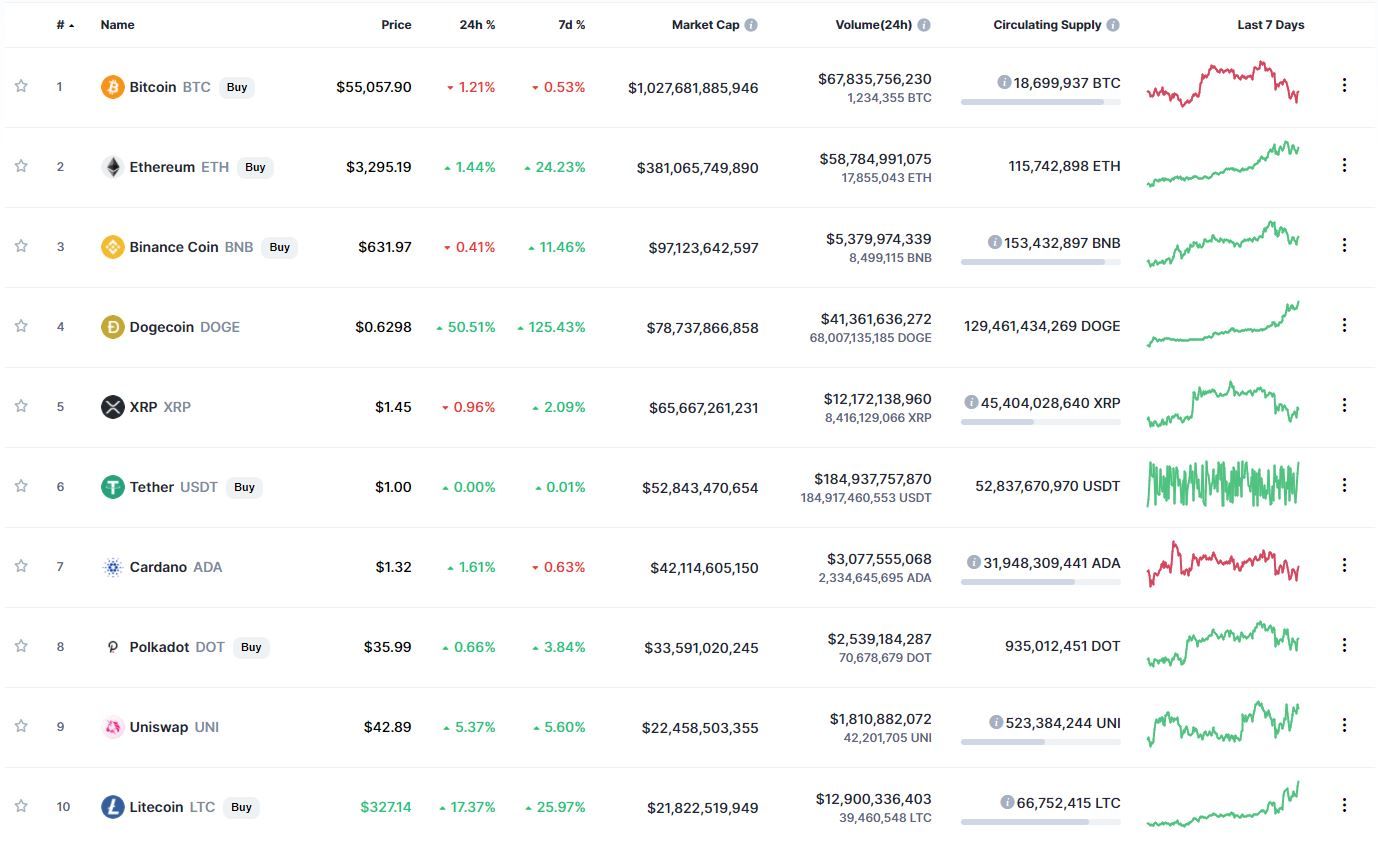Sort by the 24h % column header
The height and width of the screenshot is (845, 1378).
tap(477, 25)
